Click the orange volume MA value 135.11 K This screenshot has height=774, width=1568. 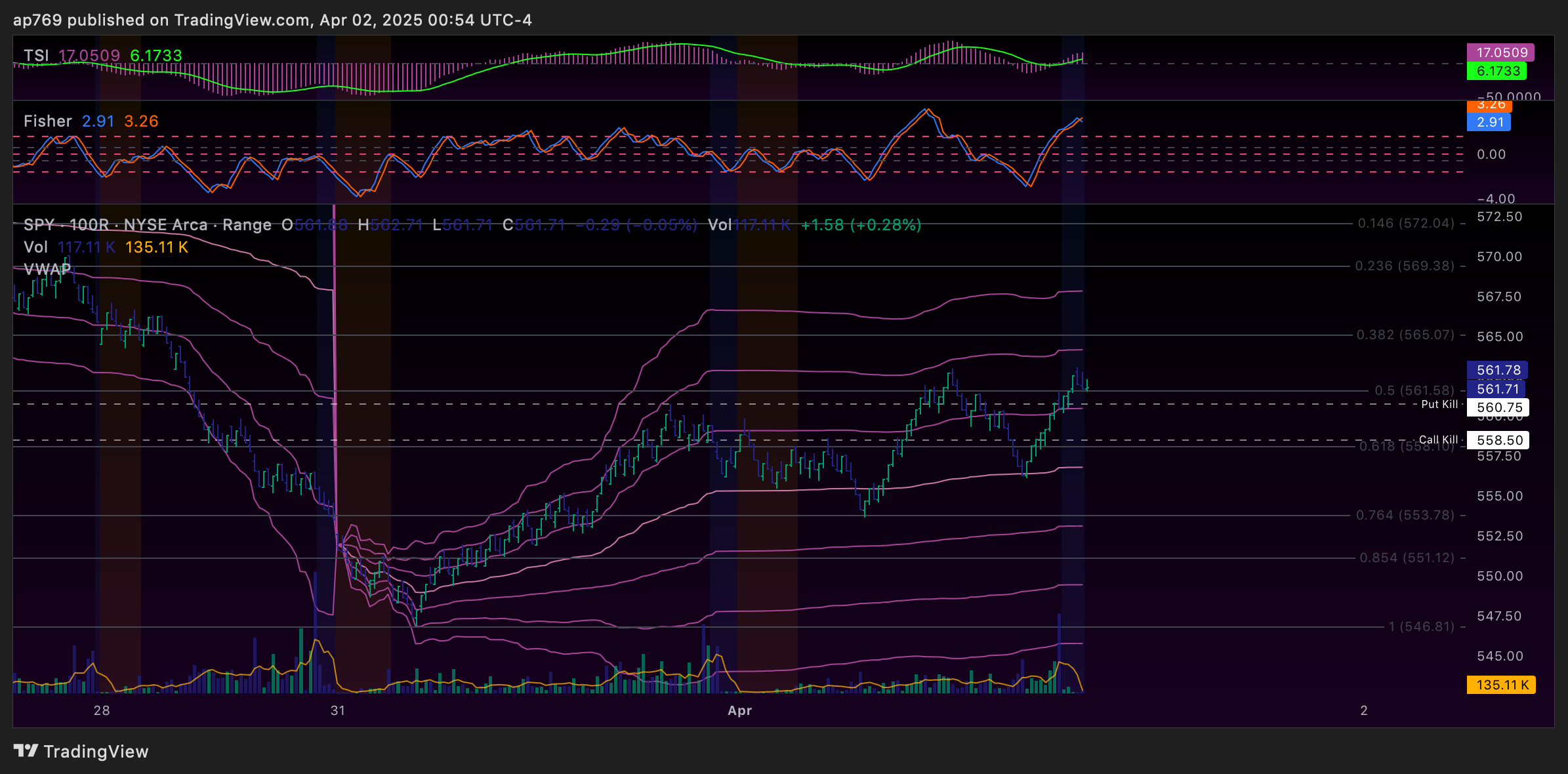coord(157,247)
